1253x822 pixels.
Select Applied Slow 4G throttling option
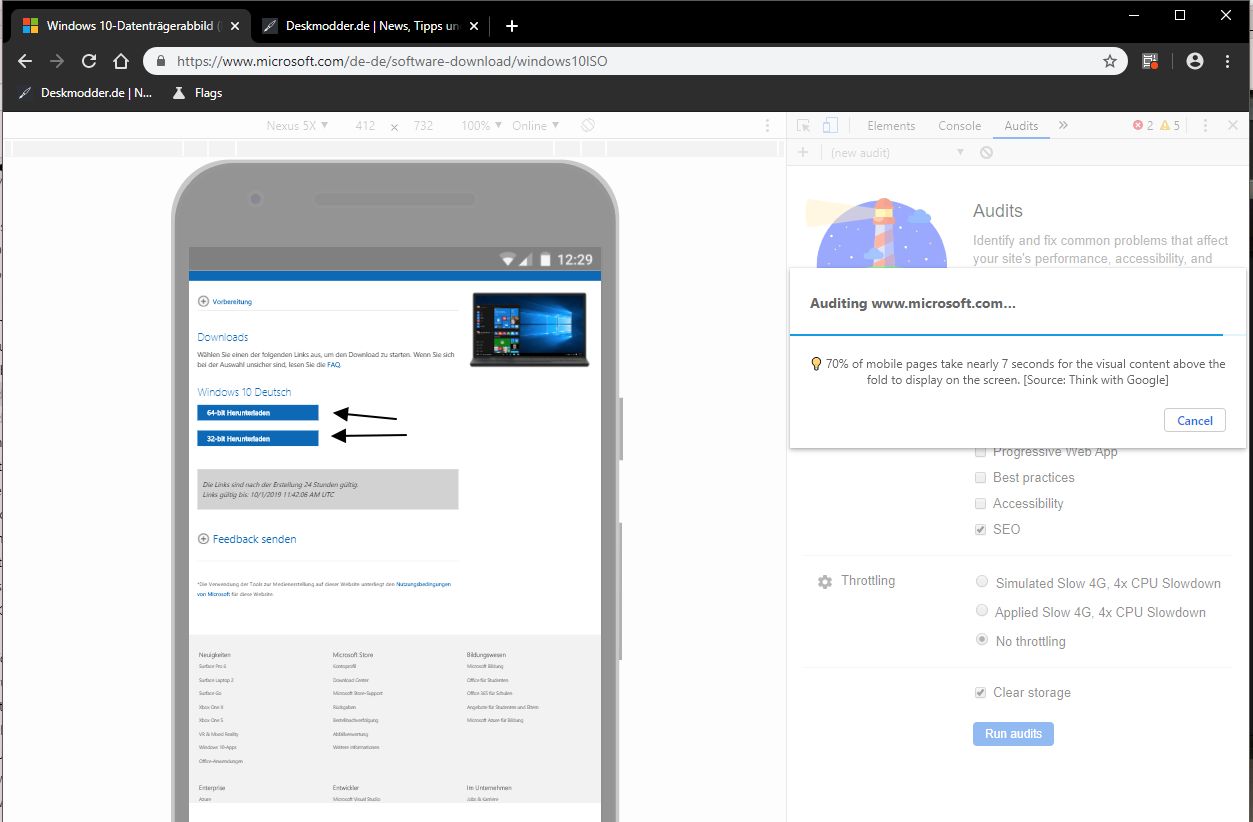point(983,611)
